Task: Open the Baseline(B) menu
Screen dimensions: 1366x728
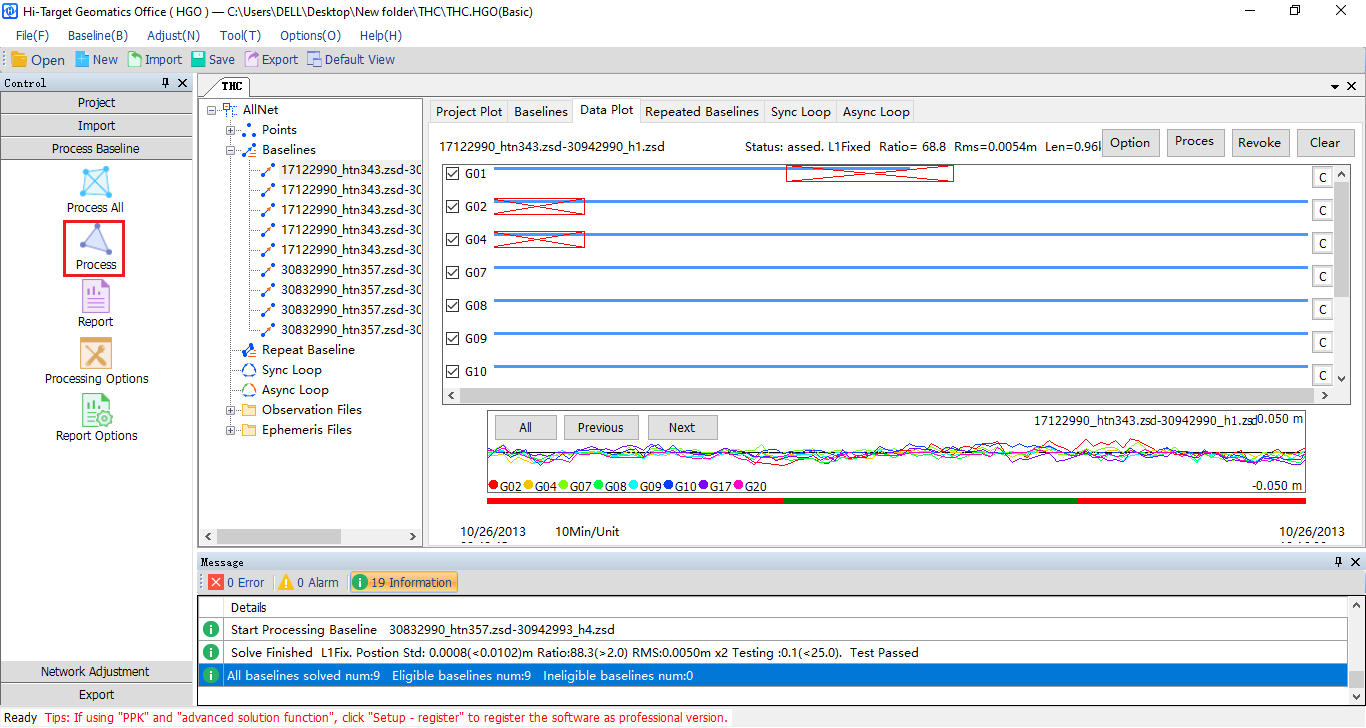Action: 97,36
